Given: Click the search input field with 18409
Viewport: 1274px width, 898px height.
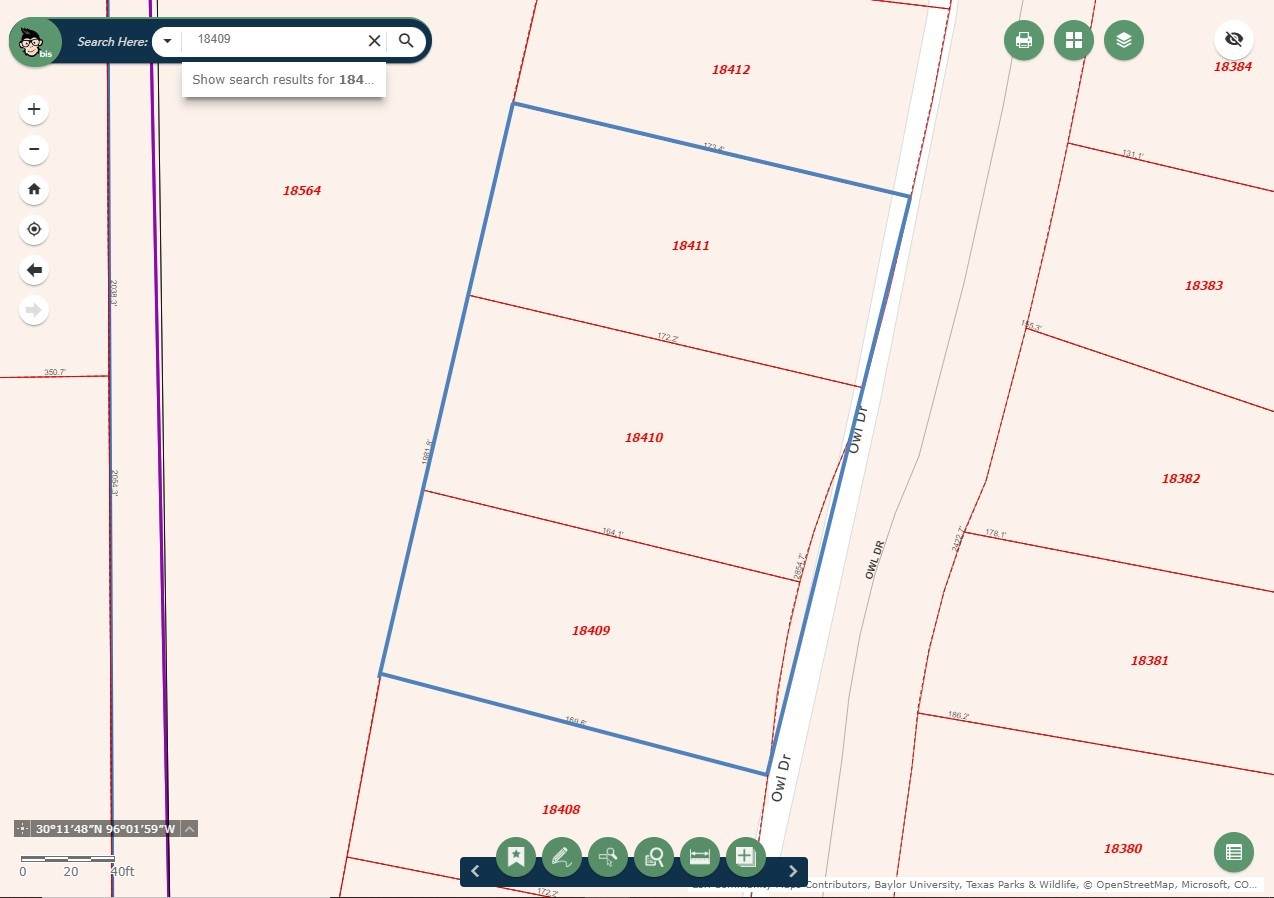Looking at the screenshot, I should click(275, 40).
